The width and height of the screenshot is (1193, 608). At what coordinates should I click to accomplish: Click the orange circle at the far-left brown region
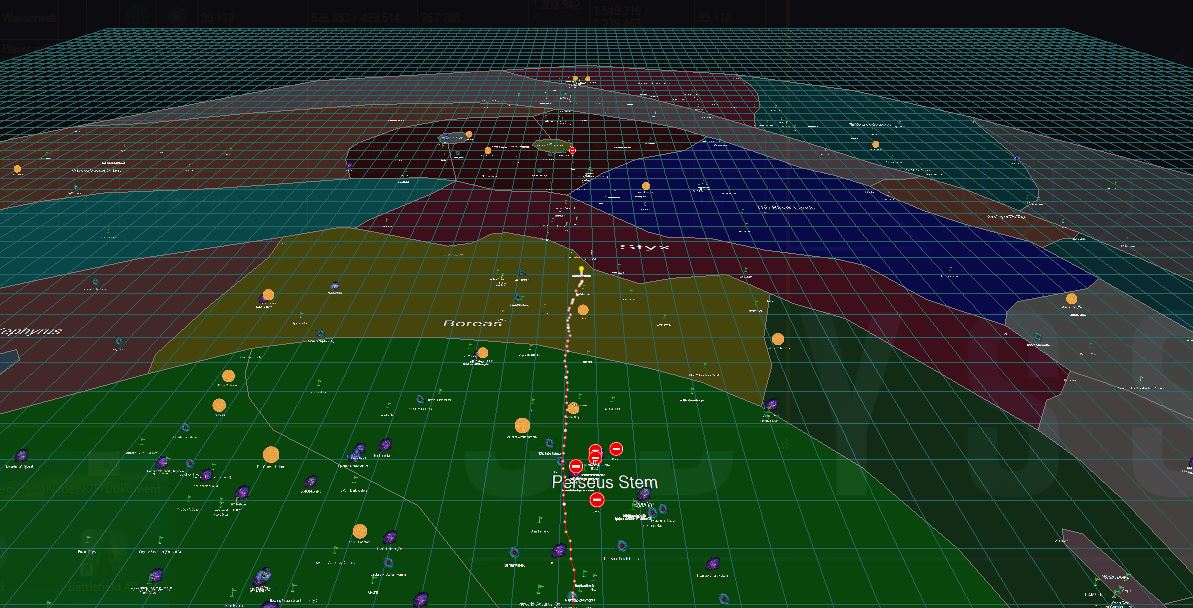(17, 169)
